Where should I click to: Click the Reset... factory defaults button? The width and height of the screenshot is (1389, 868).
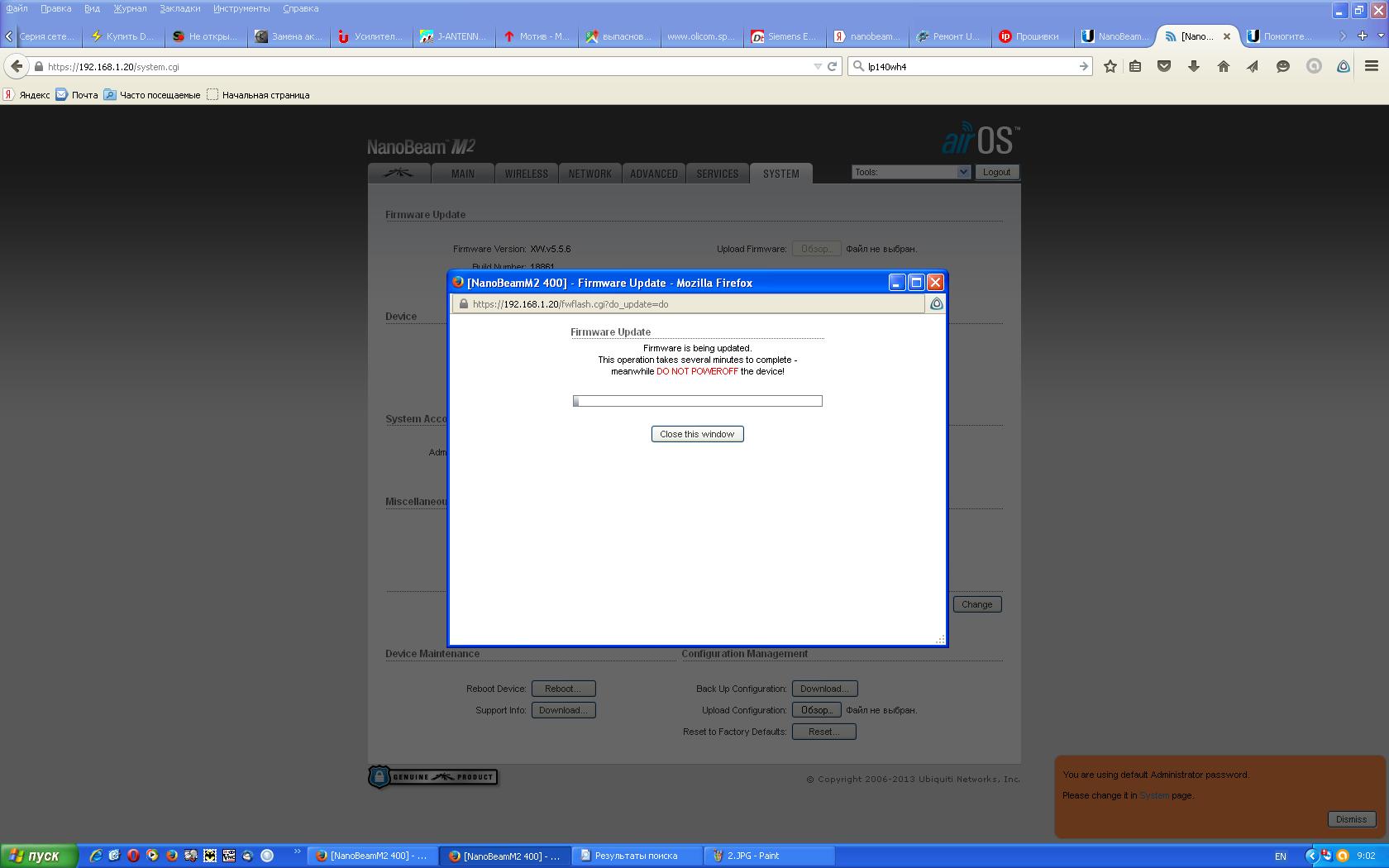click(x=823, y=732)
